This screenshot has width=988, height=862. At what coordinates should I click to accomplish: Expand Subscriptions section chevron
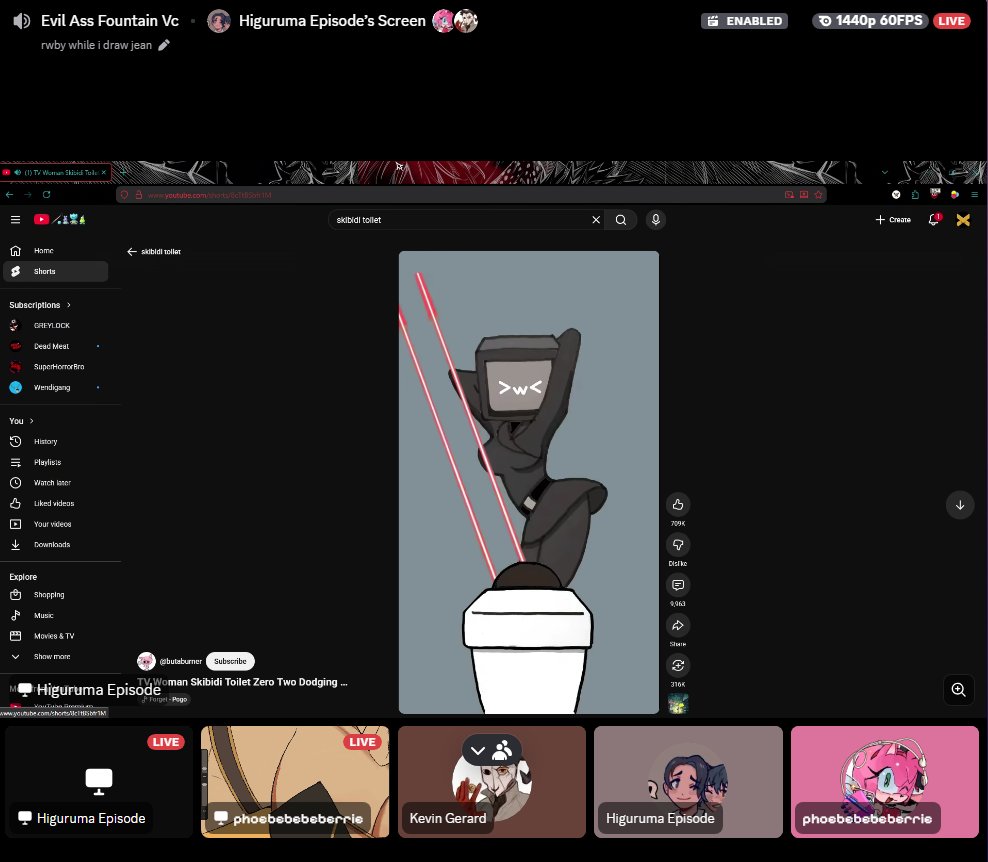pyautogui.click(x=69, y=305)
